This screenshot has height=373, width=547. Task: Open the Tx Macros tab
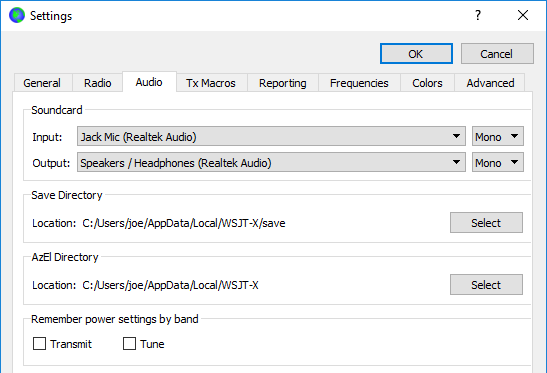pyautogui.click(x=211, y=83)
